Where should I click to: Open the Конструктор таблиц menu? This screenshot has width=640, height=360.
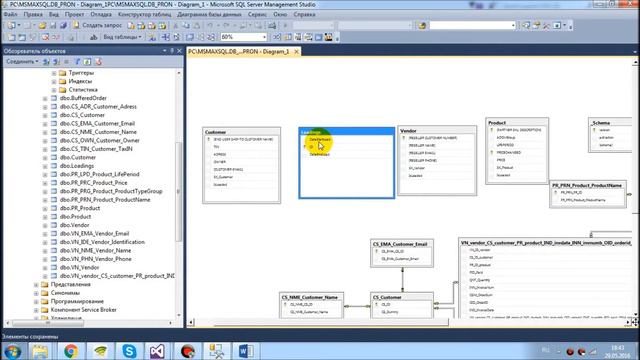[144, 14]
